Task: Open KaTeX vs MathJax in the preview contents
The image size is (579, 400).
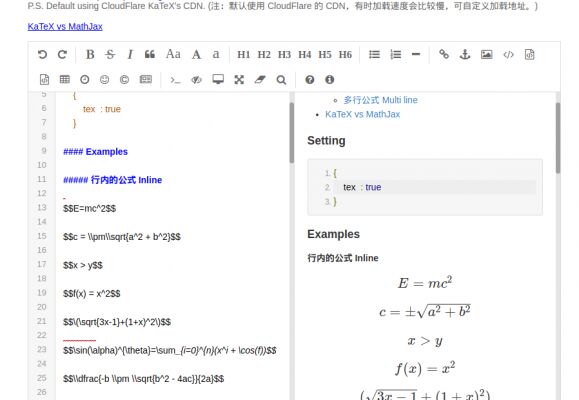Action: click(363, 114)
